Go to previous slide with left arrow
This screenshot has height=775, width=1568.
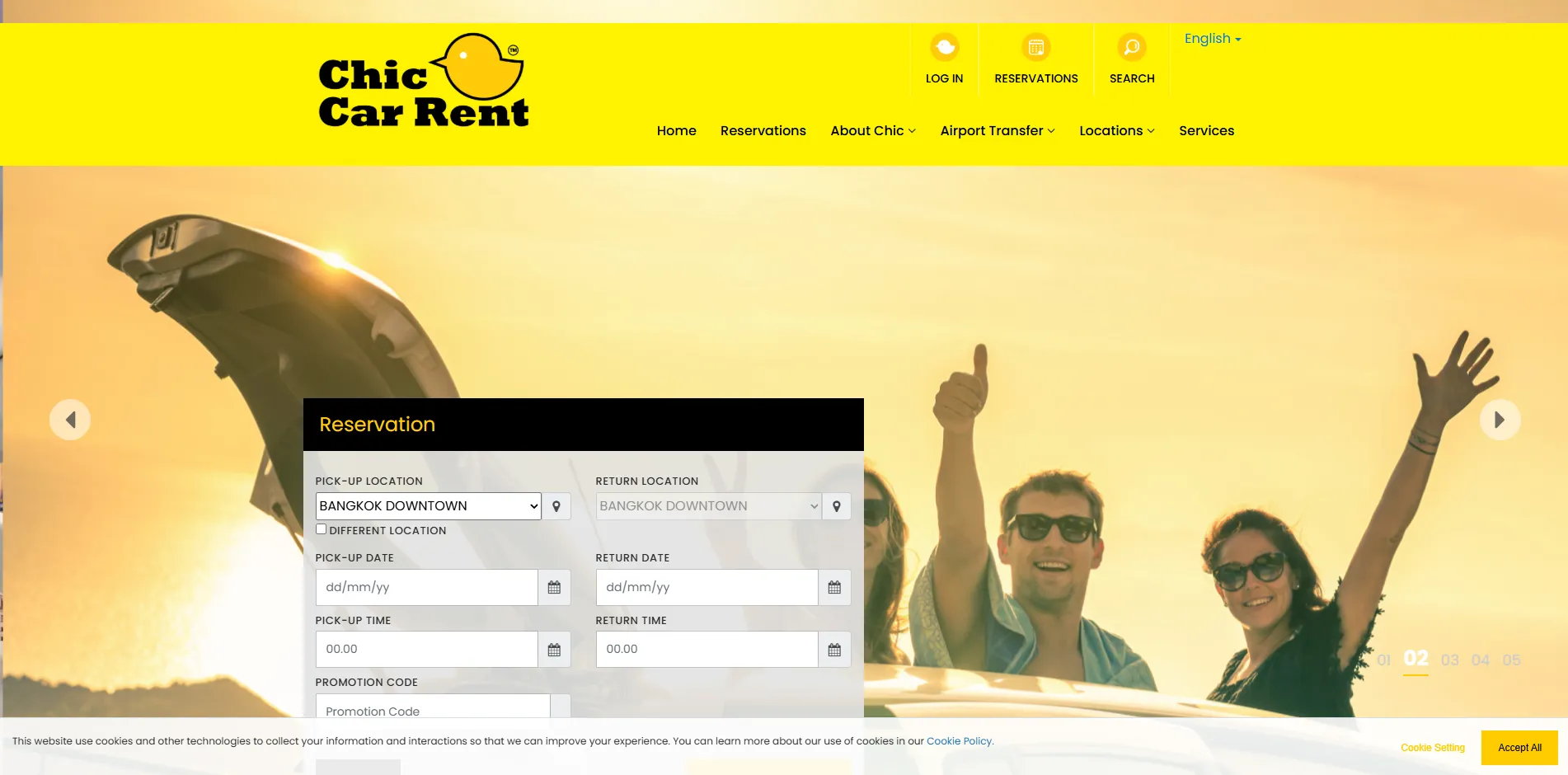coord(70,420)
